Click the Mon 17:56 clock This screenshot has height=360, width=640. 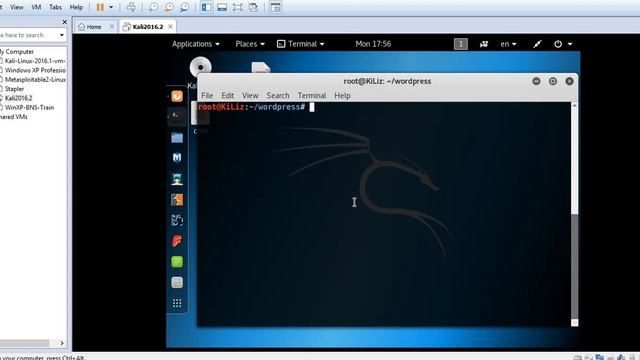click(x=373, y=44)
